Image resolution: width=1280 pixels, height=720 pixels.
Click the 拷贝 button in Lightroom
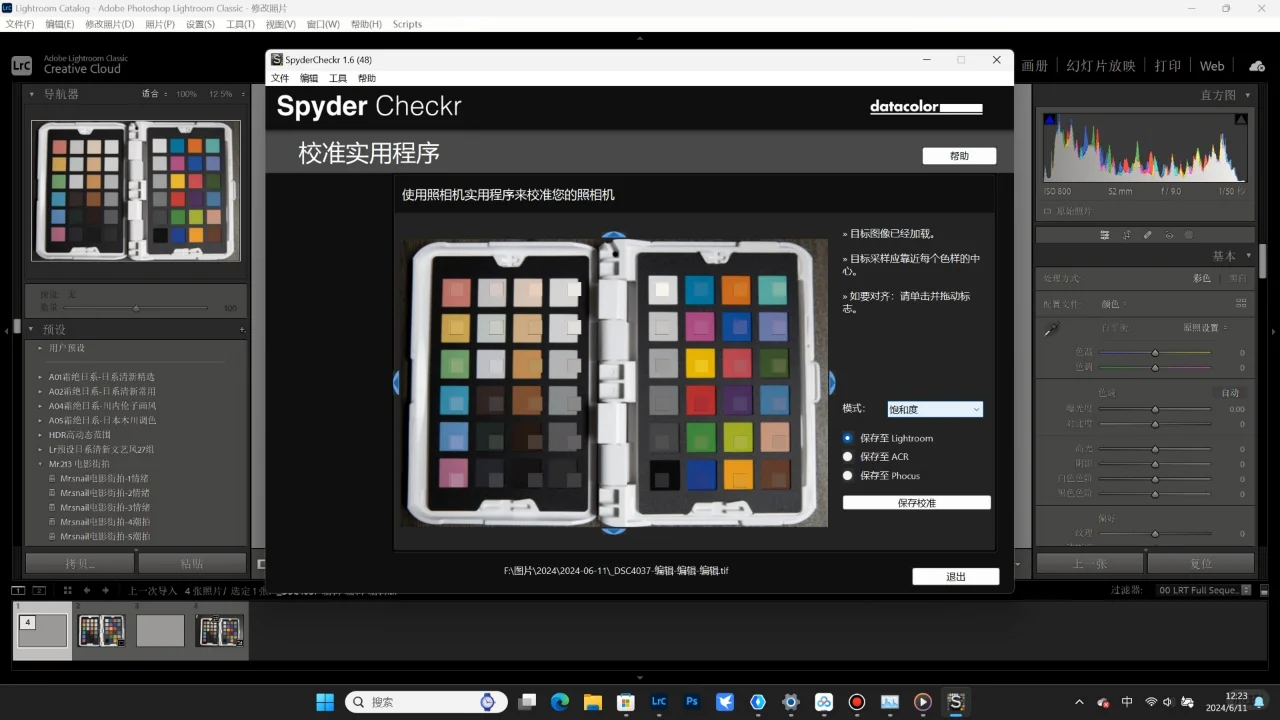pos(80,563)
